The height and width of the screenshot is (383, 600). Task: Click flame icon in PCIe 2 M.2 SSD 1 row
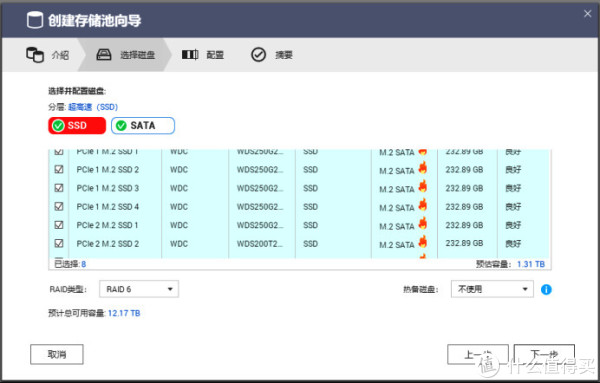tap(422, 223)
